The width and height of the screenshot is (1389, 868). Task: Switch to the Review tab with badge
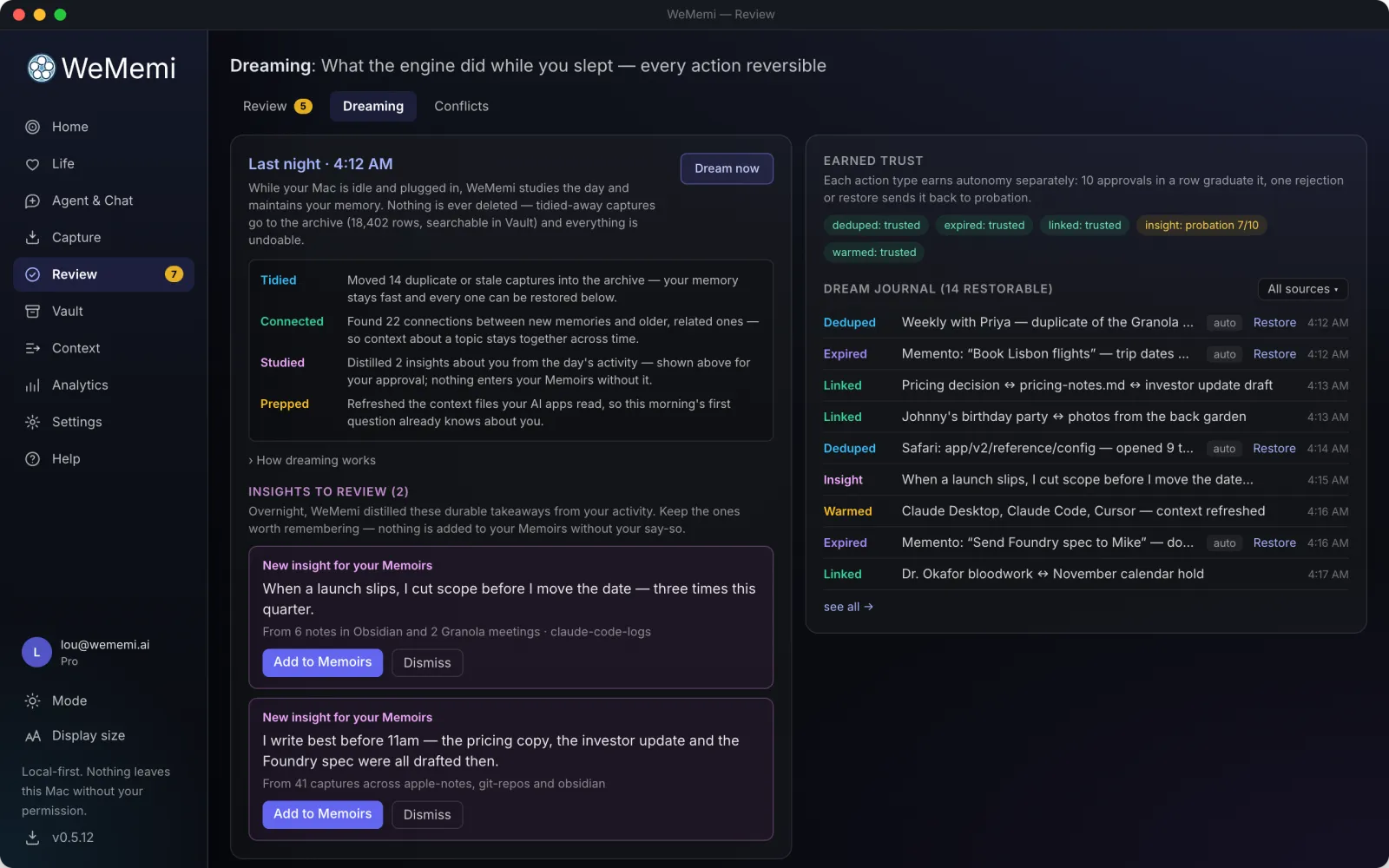[x=277, y=106]
